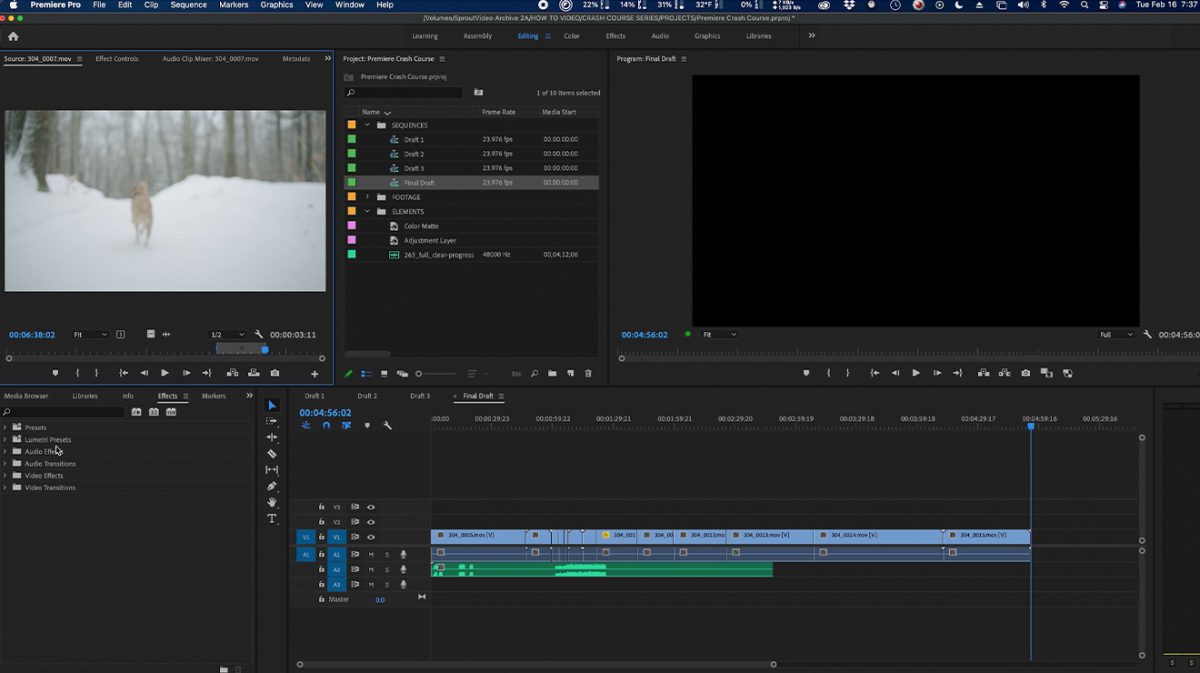The image size is (1200, 673).
Task: Open the Sequence menu in the menu bar
Action: tap(188, 5)
